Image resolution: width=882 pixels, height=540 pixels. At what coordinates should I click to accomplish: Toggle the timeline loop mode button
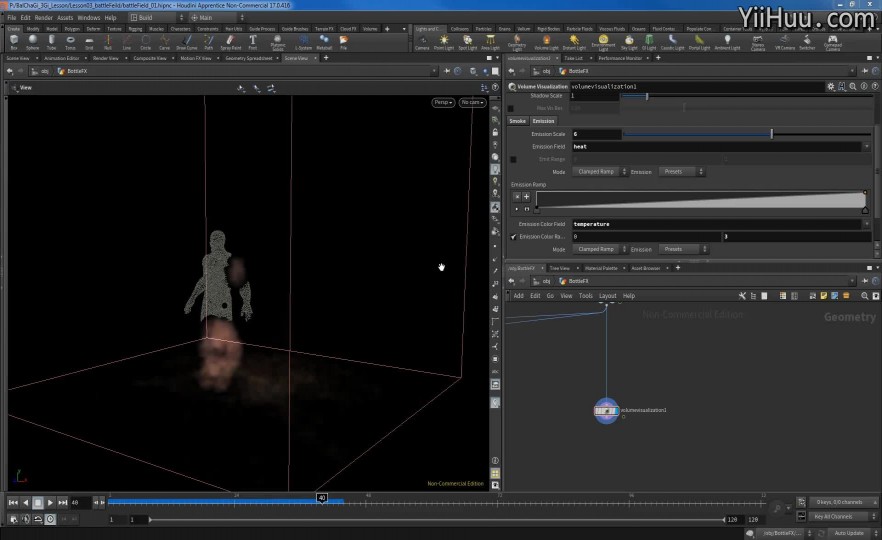[38, 519]
